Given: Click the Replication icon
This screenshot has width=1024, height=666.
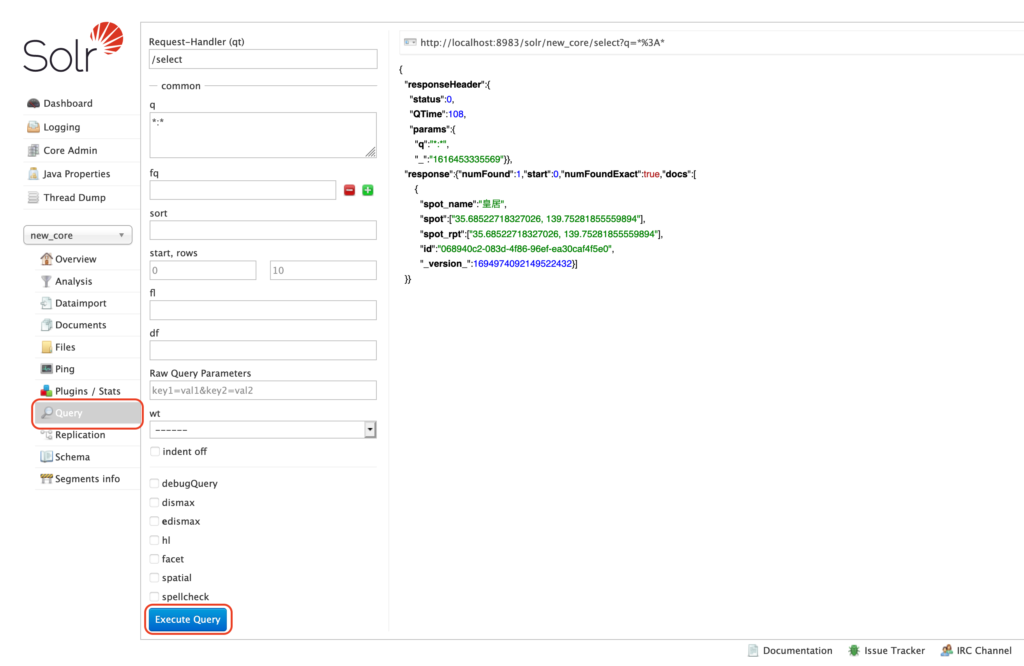Looking at the screenshot, I should (x=46, y=435).
